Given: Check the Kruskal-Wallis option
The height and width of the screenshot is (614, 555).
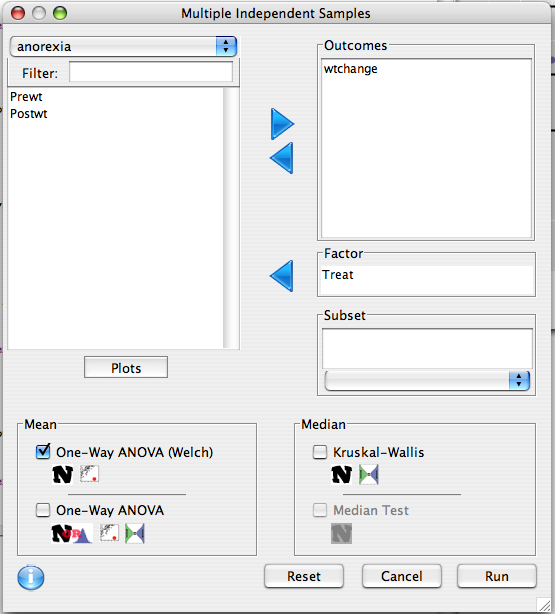Looking at the screenshot, I should [320, 452].
